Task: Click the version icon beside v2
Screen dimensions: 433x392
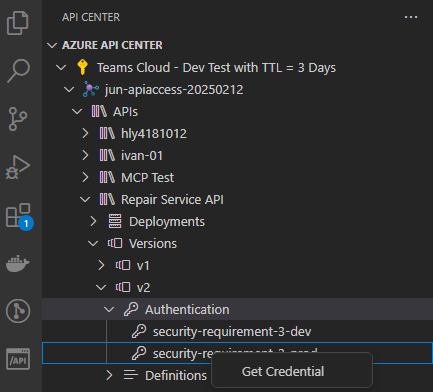Action: 123,287
